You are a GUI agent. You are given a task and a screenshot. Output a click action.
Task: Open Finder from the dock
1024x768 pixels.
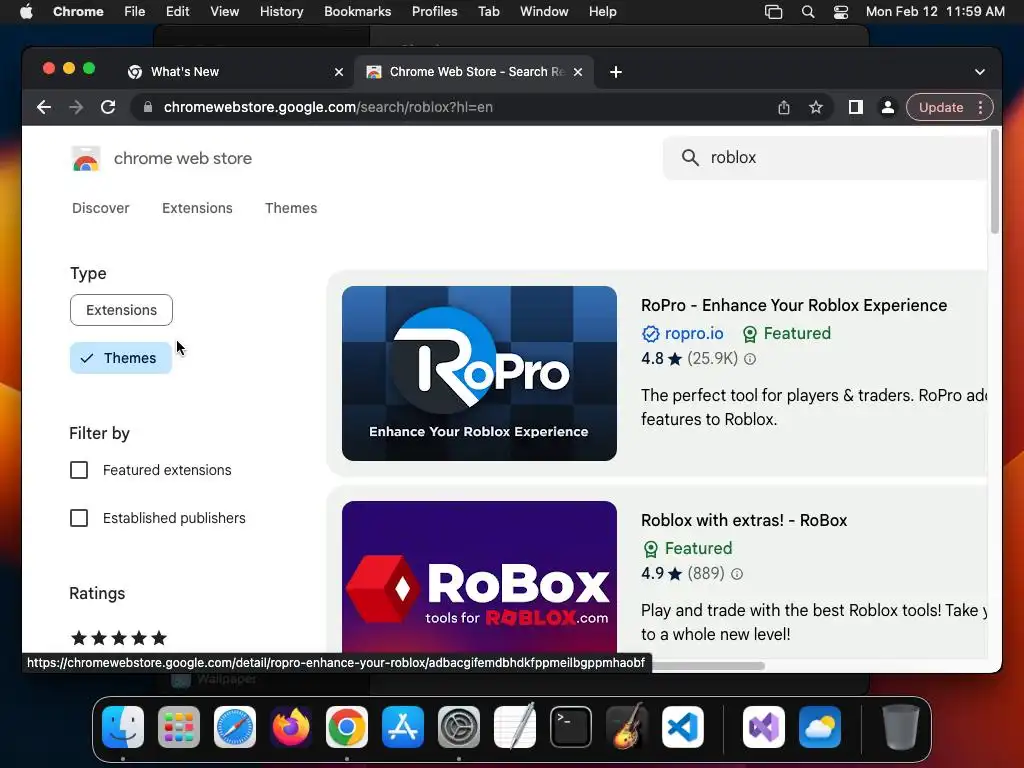tap(123, 727)
